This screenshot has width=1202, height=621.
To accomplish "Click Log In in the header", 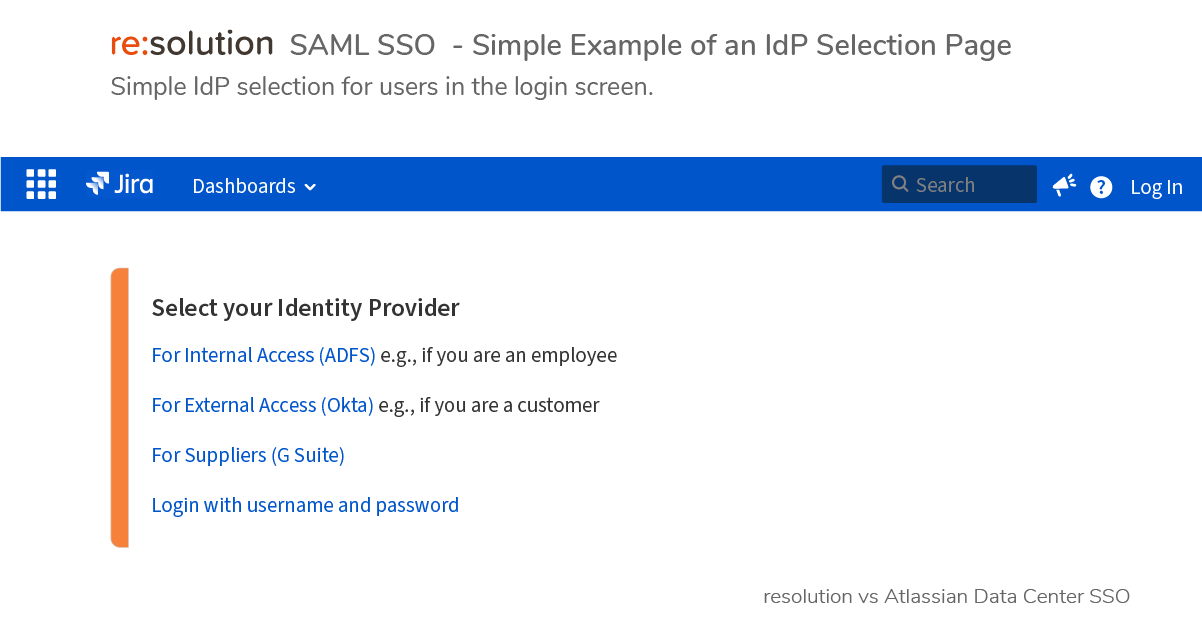I will [x=1156, y=187].
